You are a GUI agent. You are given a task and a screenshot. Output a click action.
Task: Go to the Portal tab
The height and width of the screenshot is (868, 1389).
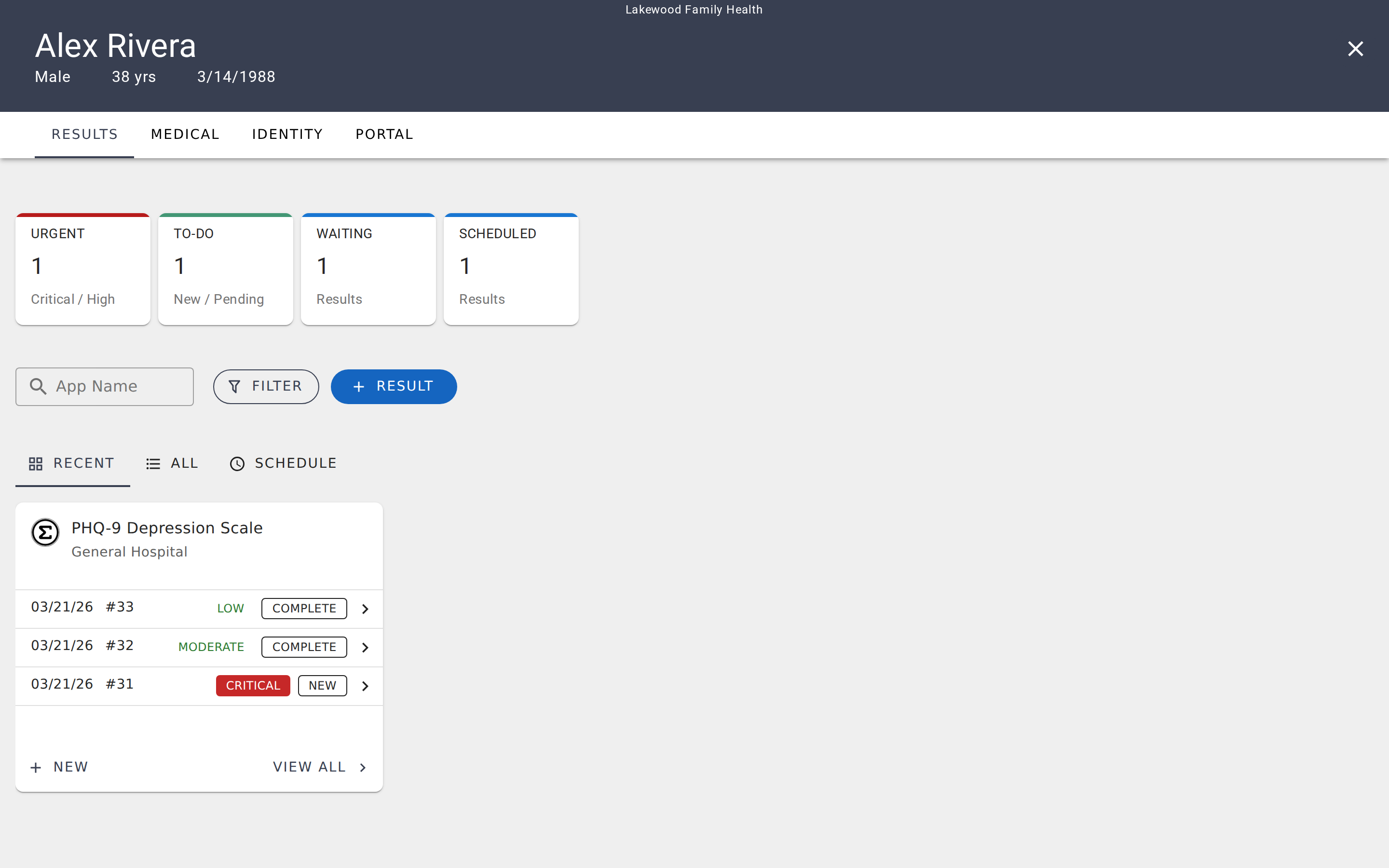click(384, 135)
